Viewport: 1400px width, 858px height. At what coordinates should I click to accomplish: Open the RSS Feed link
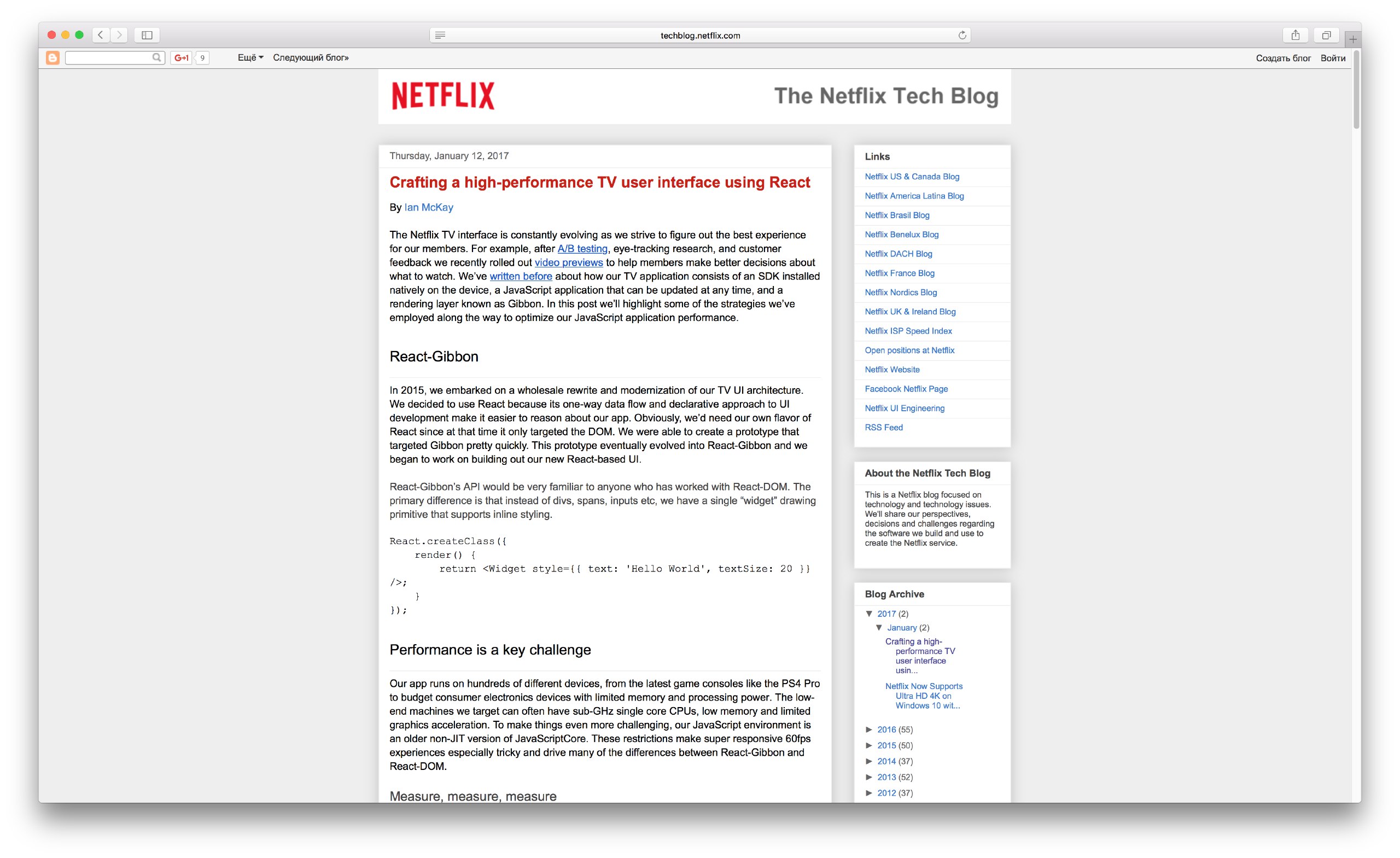884,428
